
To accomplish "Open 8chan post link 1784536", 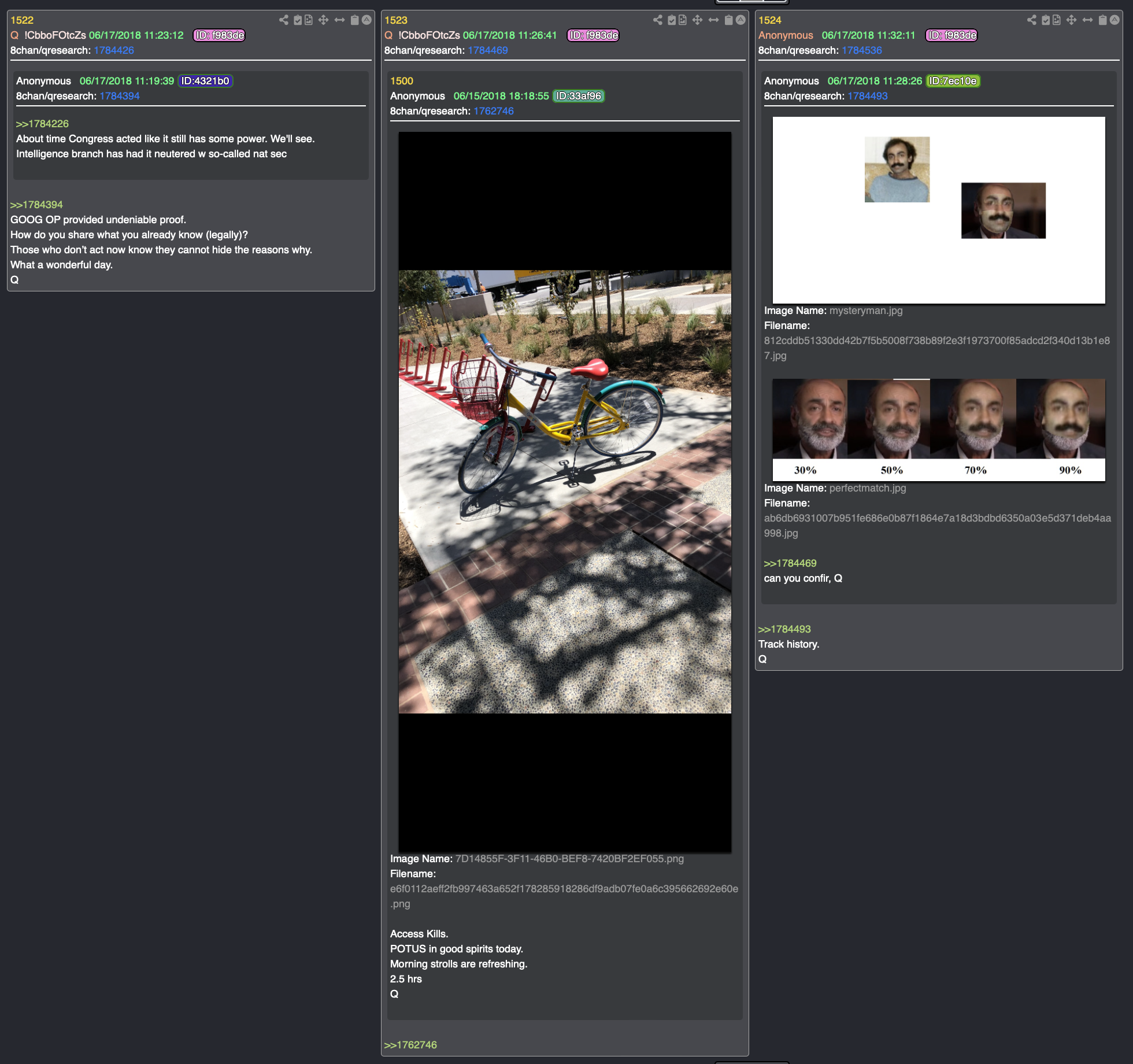I will coord(862,50).
